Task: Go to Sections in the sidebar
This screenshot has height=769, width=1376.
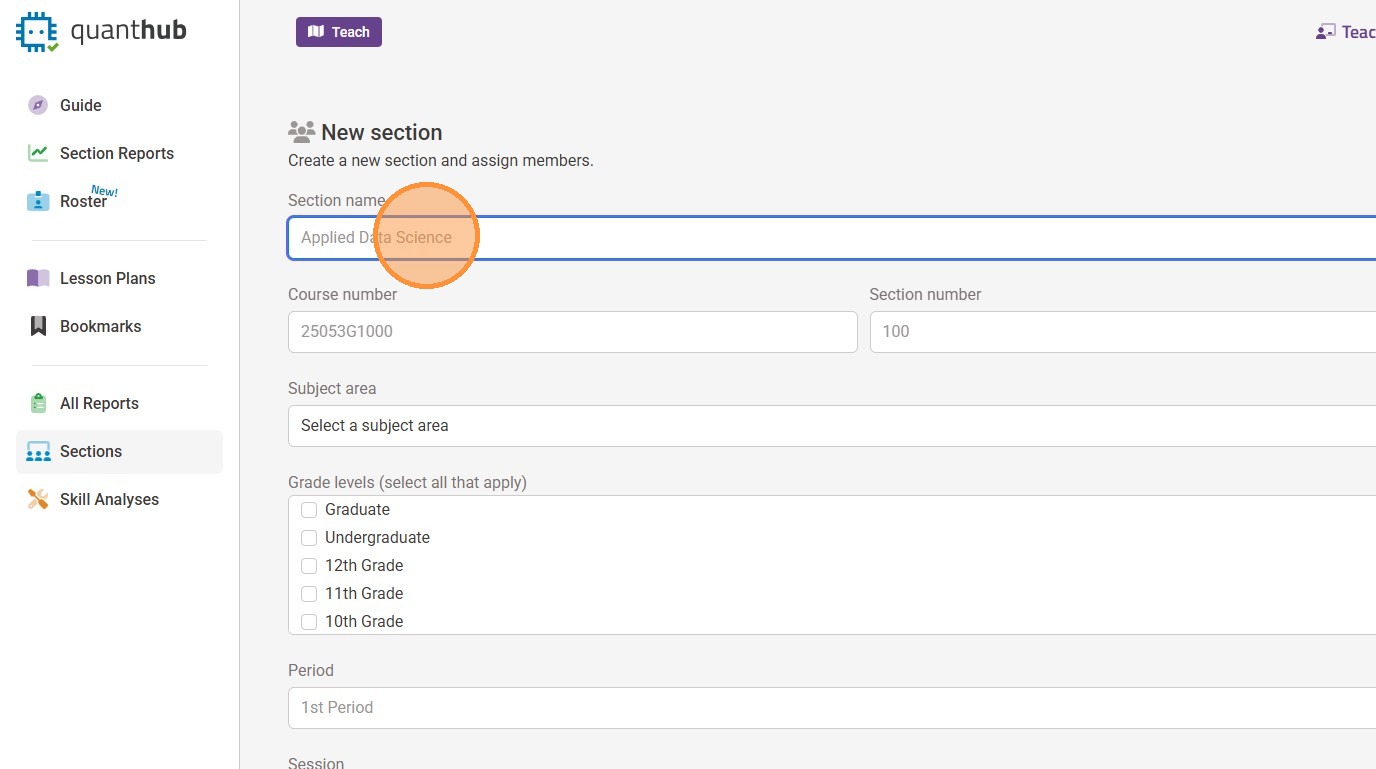Action: [90, 452]
